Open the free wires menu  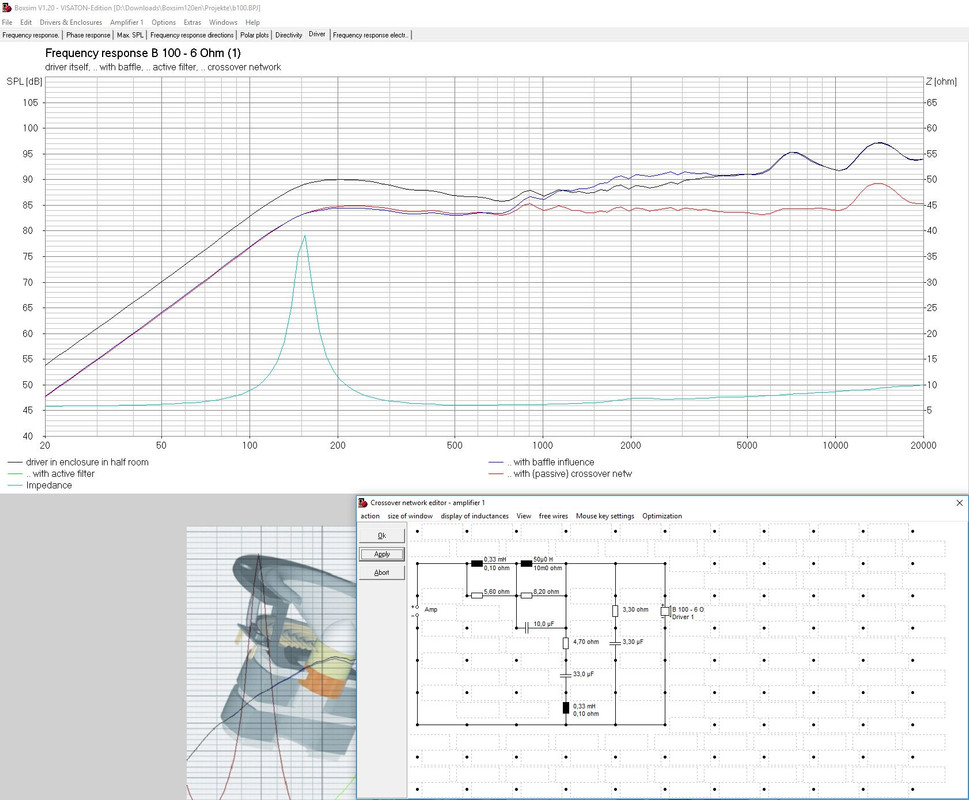click(x=554, y=516)
